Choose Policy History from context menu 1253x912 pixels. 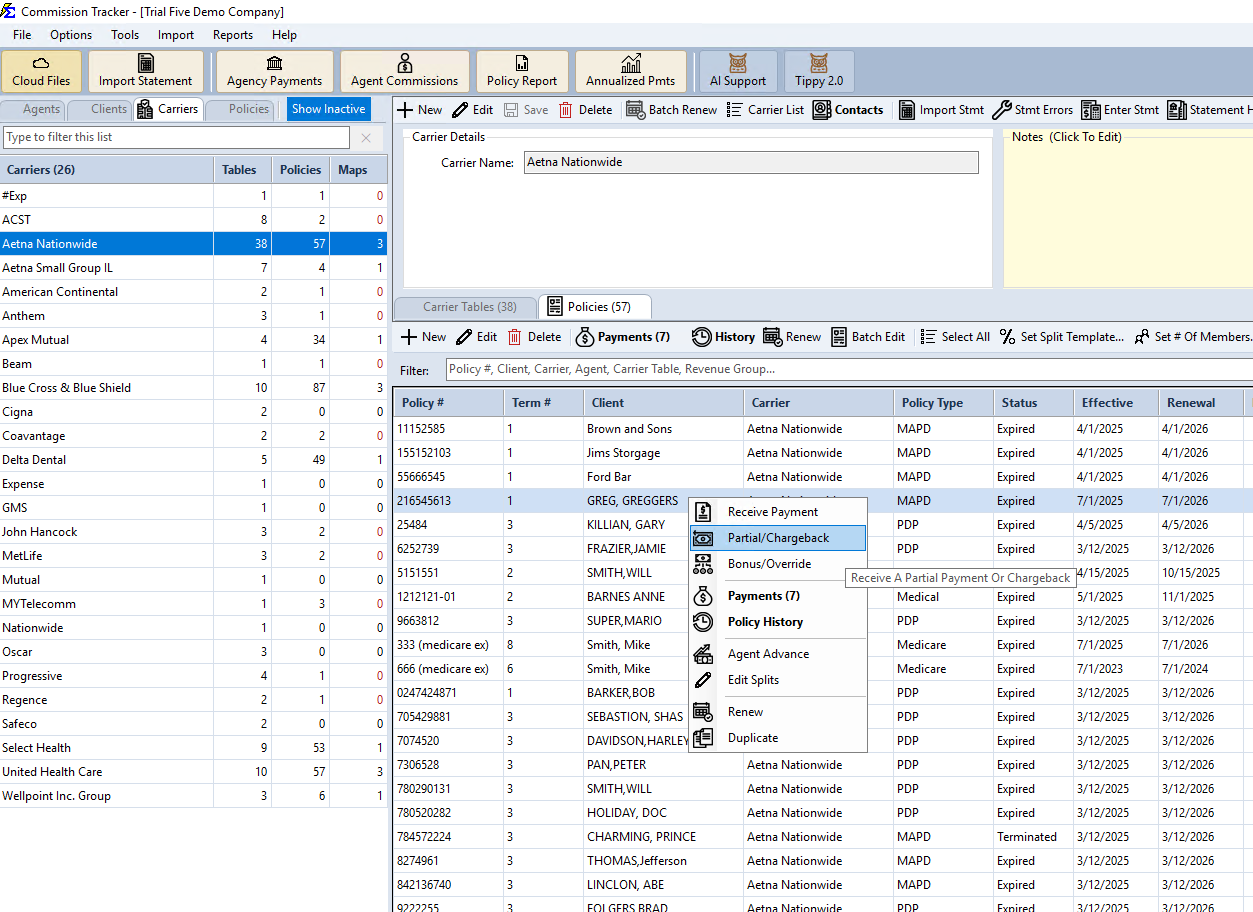point(777,622)
